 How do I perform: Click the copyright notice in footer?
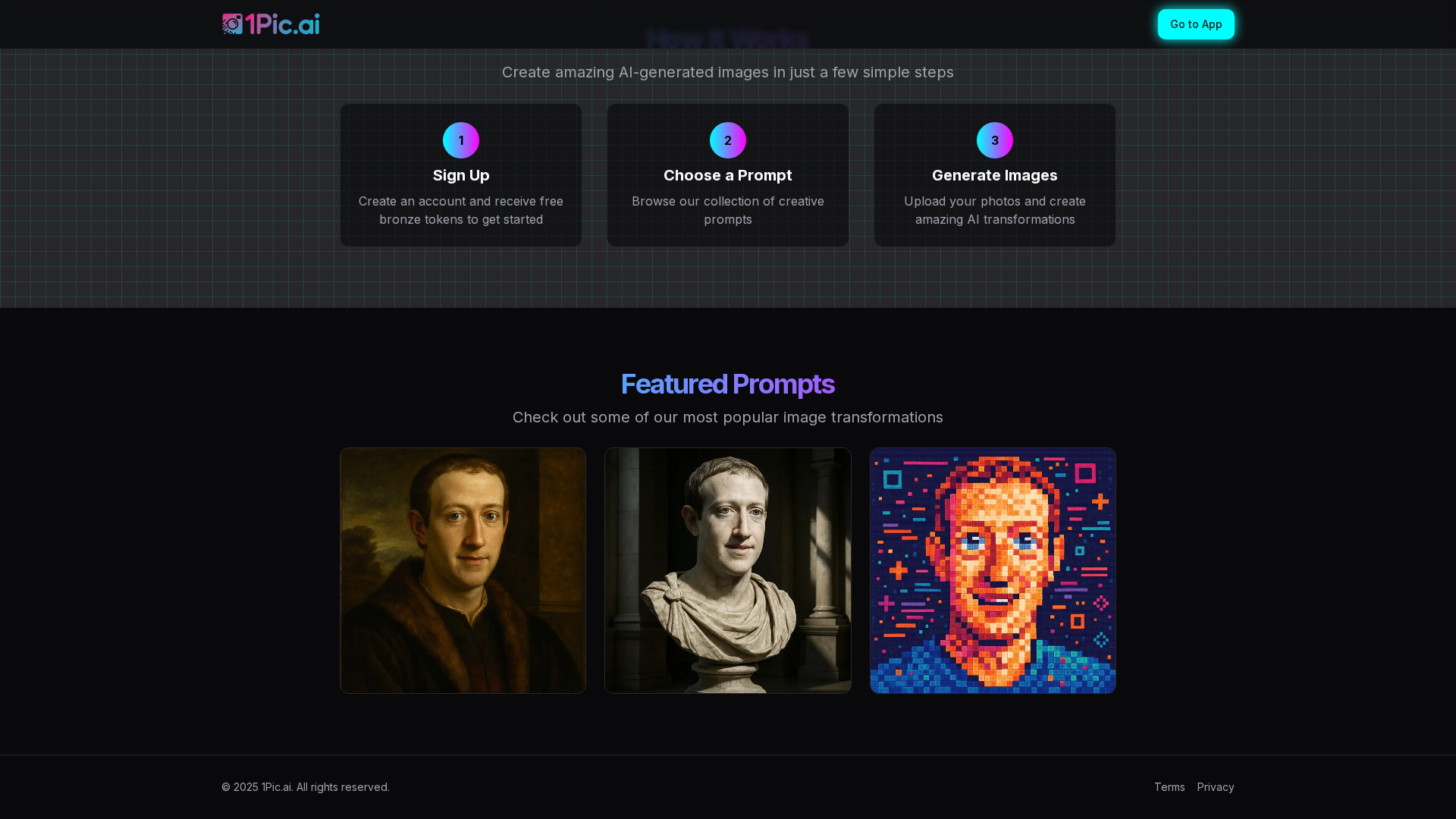tap(305, 786)
